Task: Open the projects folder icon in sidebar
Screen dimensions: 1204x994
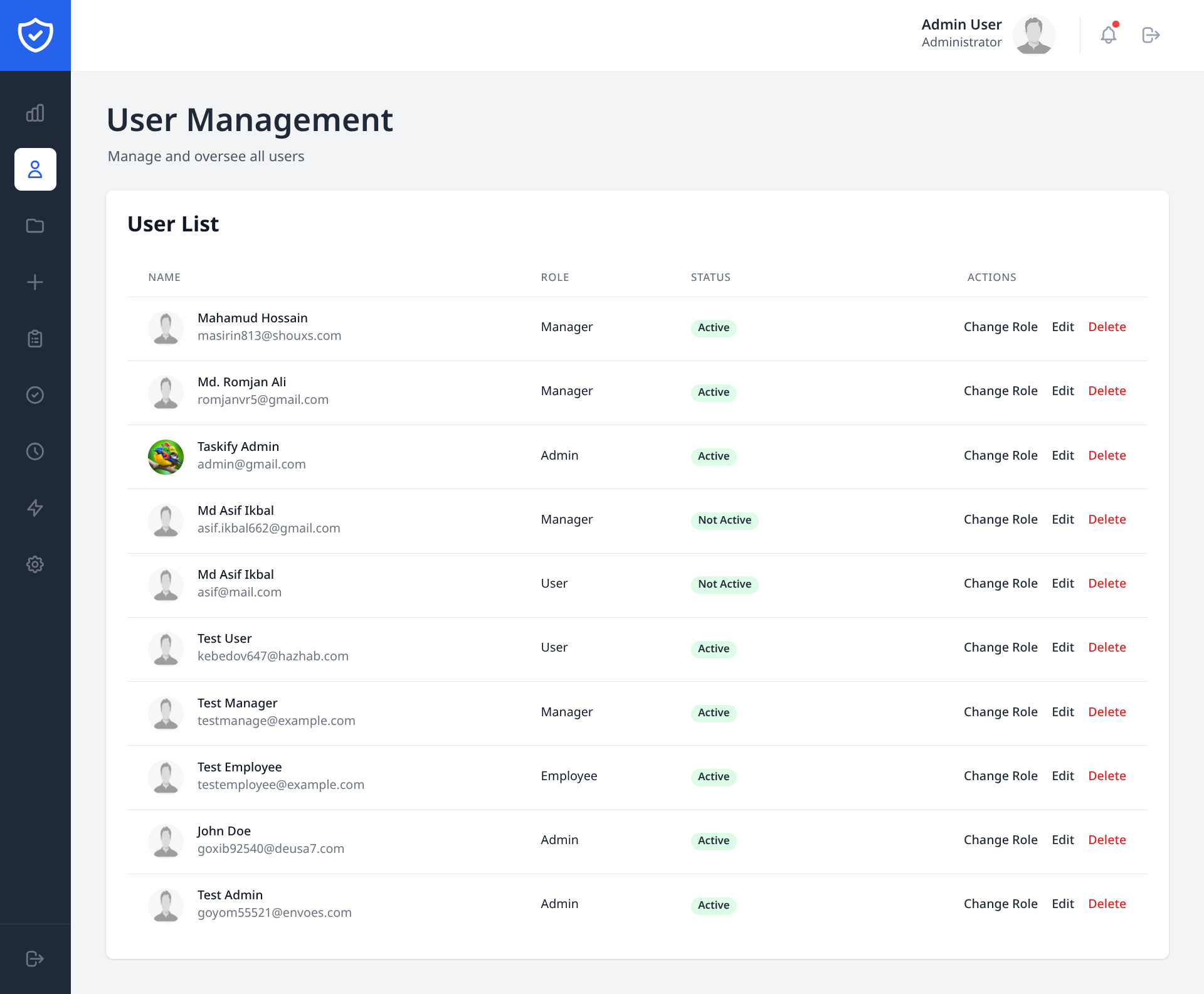Action: (35, 226)
